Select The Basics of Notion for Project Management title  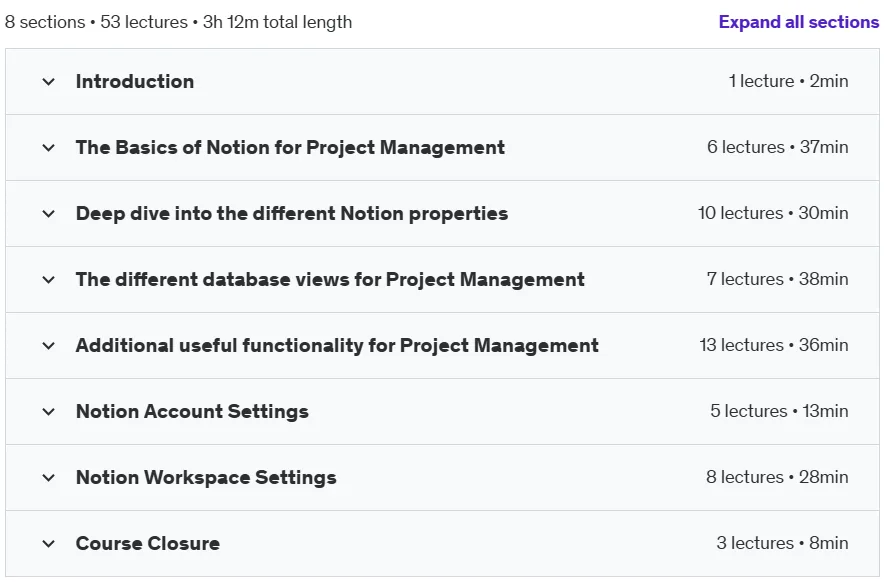click(x=290, y=147)
